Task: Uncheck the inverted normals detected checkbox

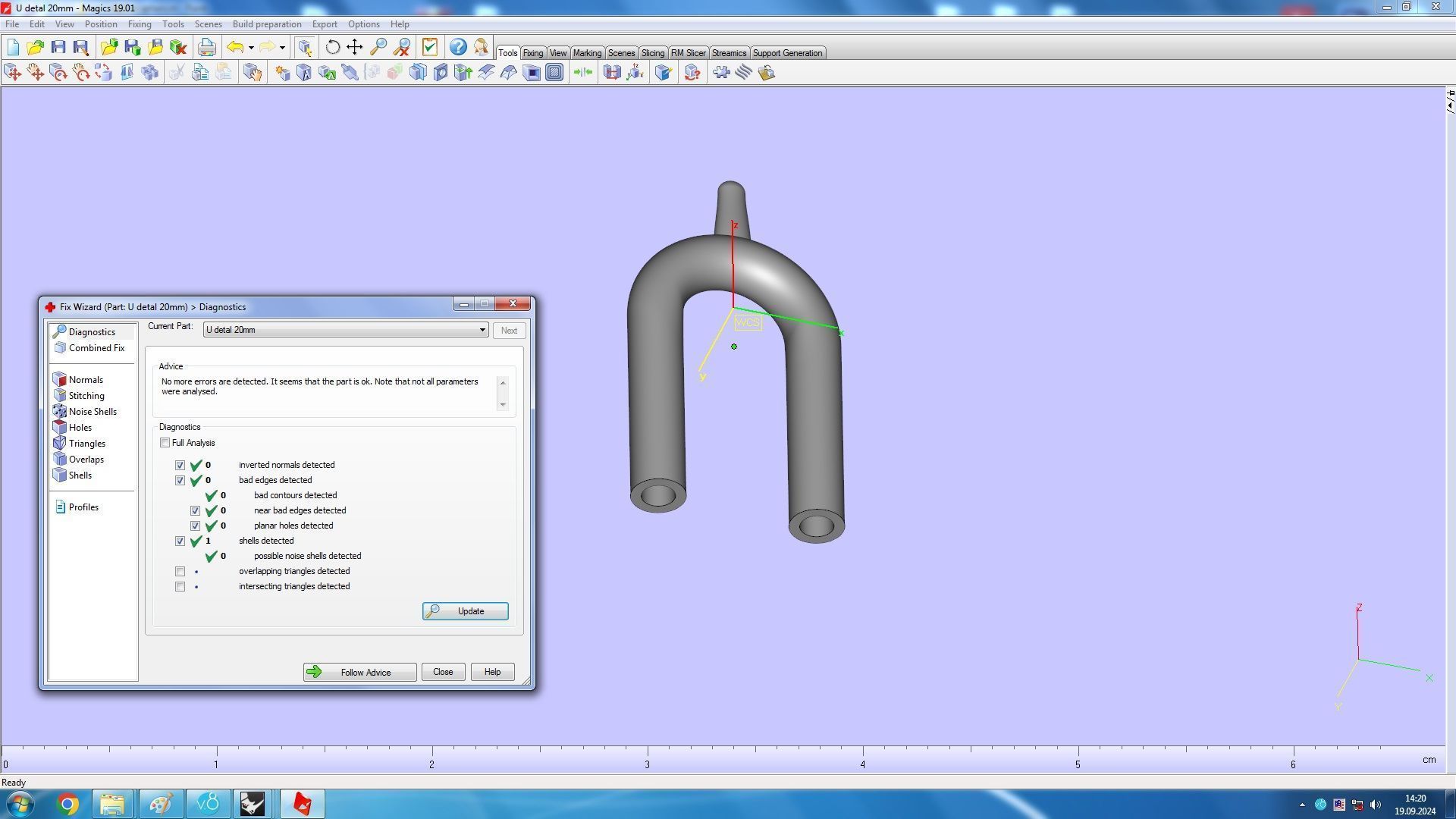Action: (x=180, y=466)
